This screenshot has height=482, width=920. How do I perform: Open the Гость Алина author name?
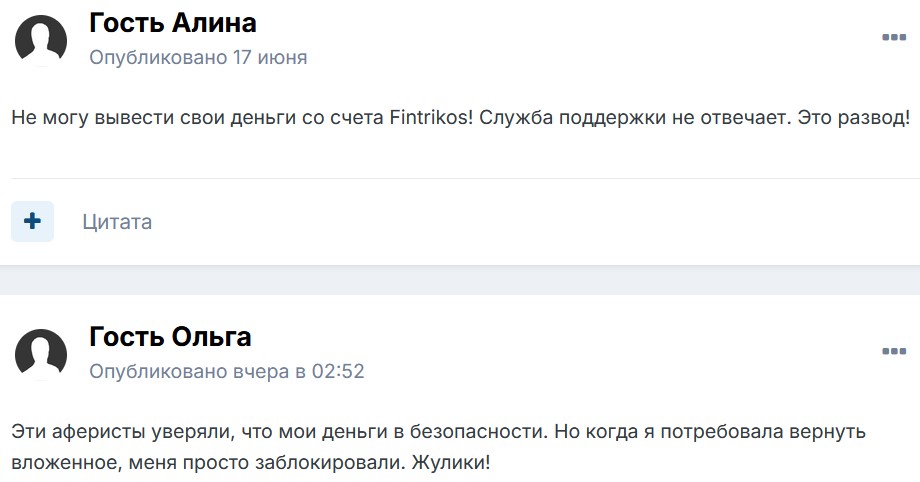click(172, 23)
